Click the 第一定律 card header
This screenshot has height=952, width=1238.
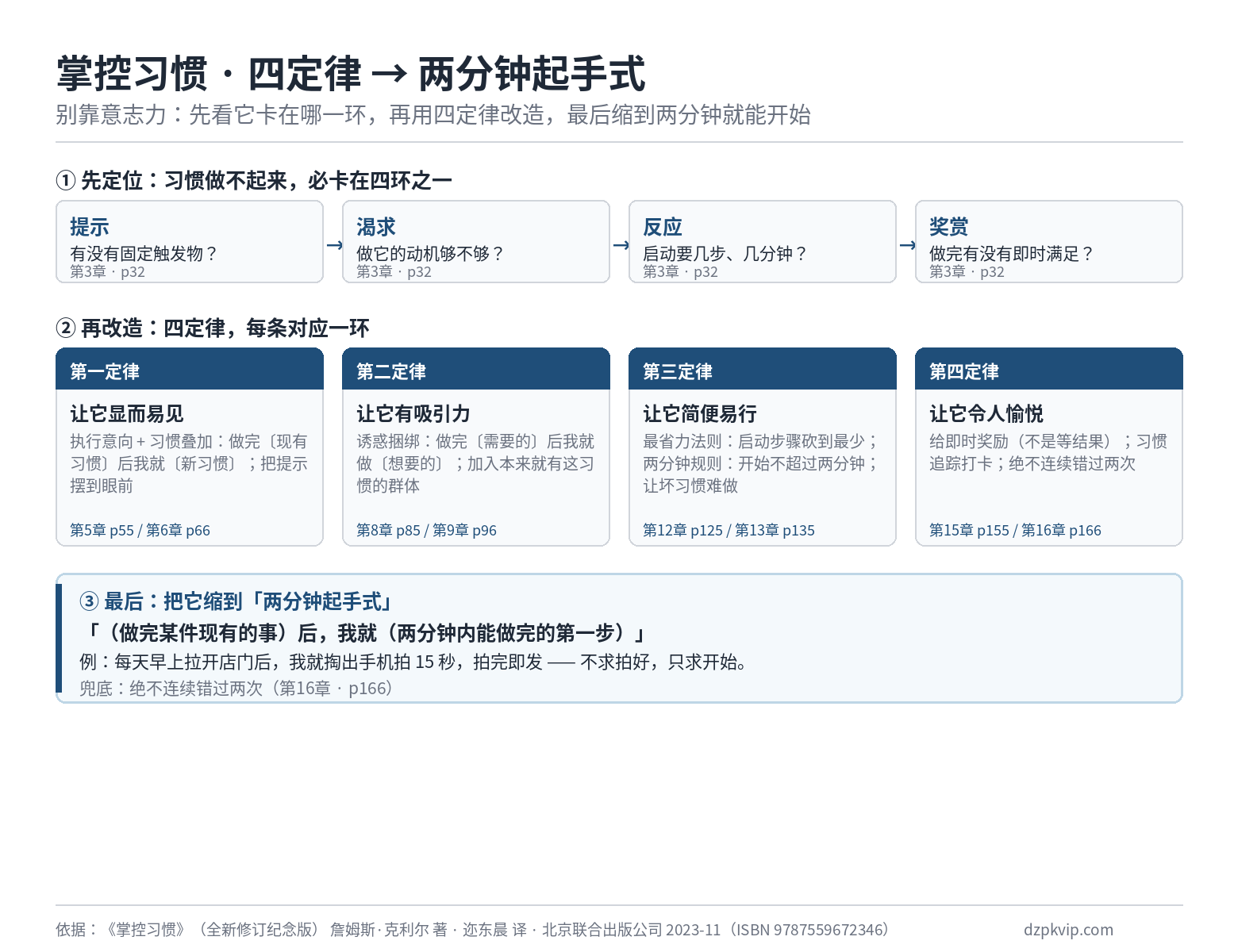(190, 369)
